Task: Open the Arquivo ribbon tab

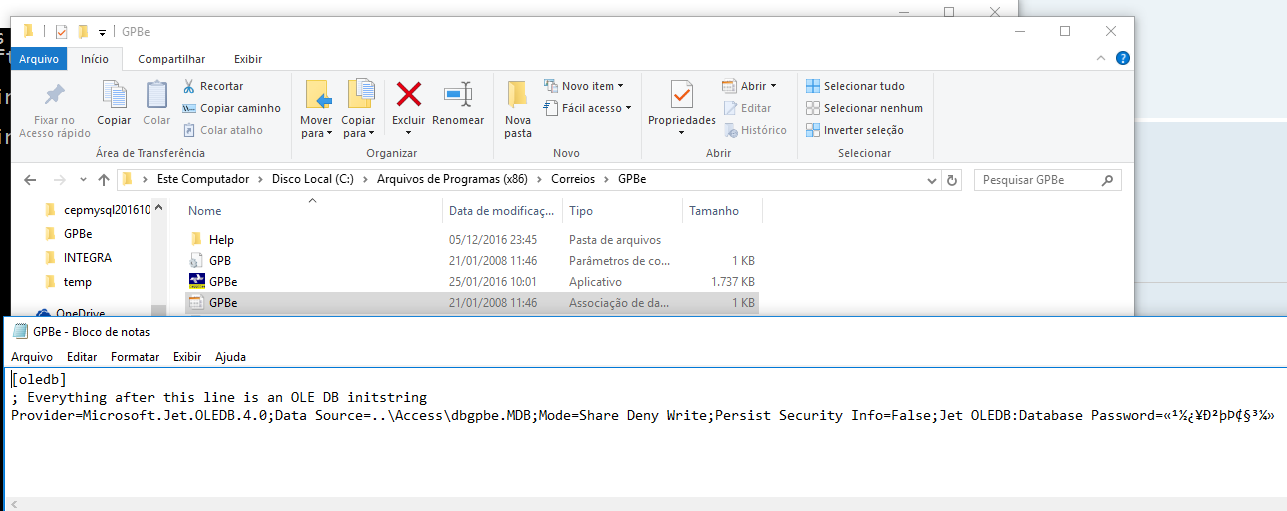Action: click(39, 59)
